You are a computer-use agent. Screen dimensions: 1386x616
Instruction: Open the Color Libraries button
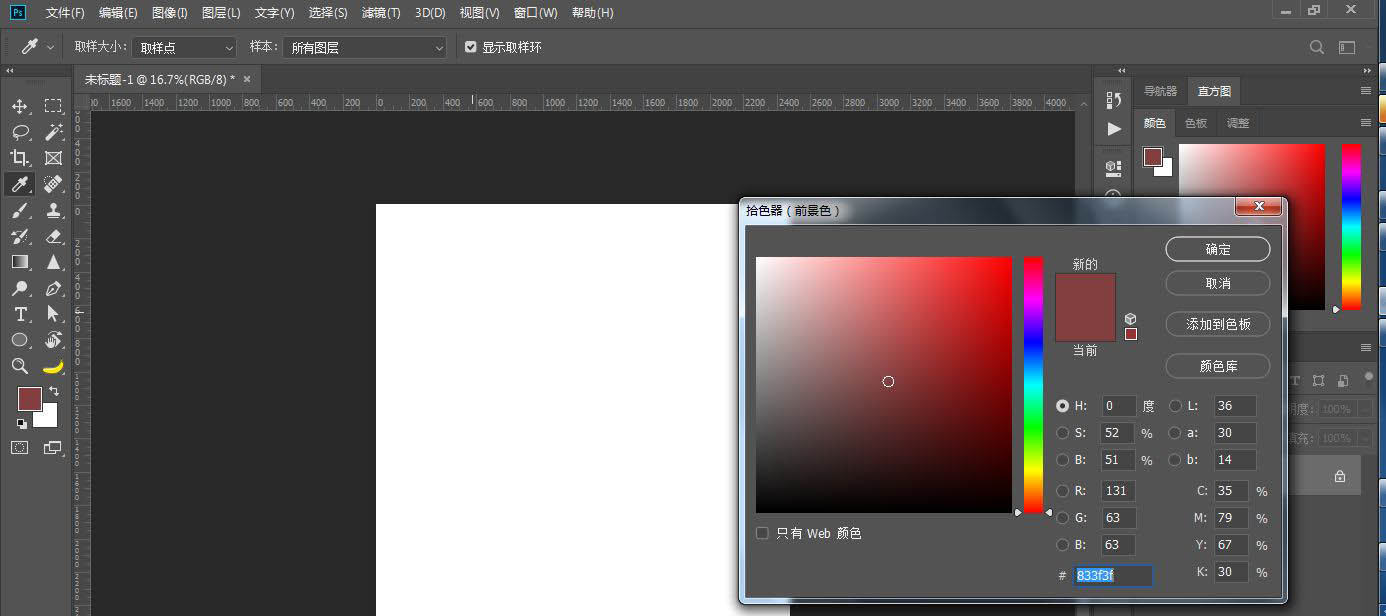point(1218,366)
